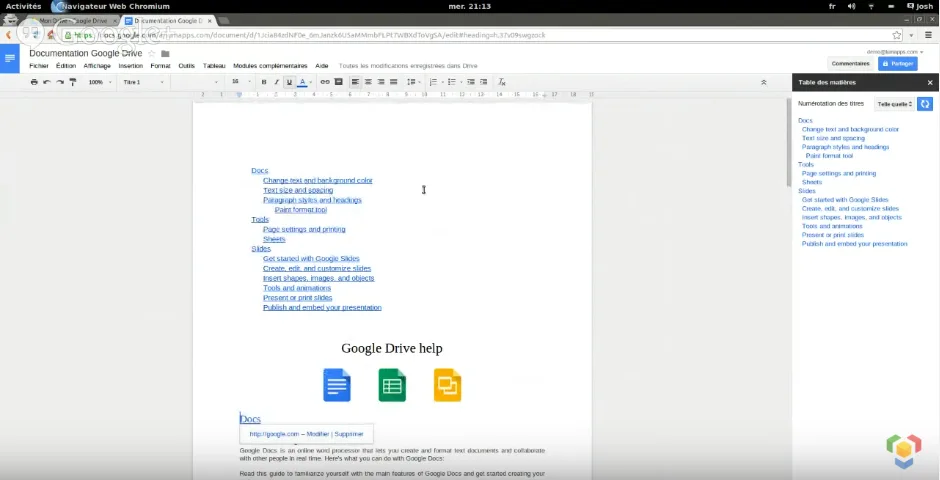Open the Telle quelle numbering dropdown
This screenshot has width=940, height=480.
click(x=894, y=104)
